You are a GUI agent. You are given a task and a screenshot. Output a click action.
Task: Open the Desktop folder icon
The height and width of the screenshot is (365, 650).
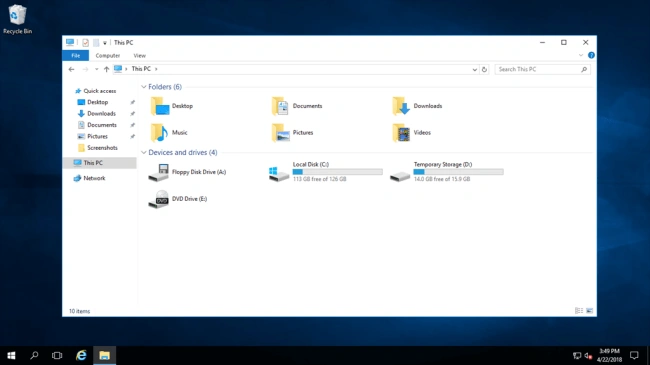point(160,106)
